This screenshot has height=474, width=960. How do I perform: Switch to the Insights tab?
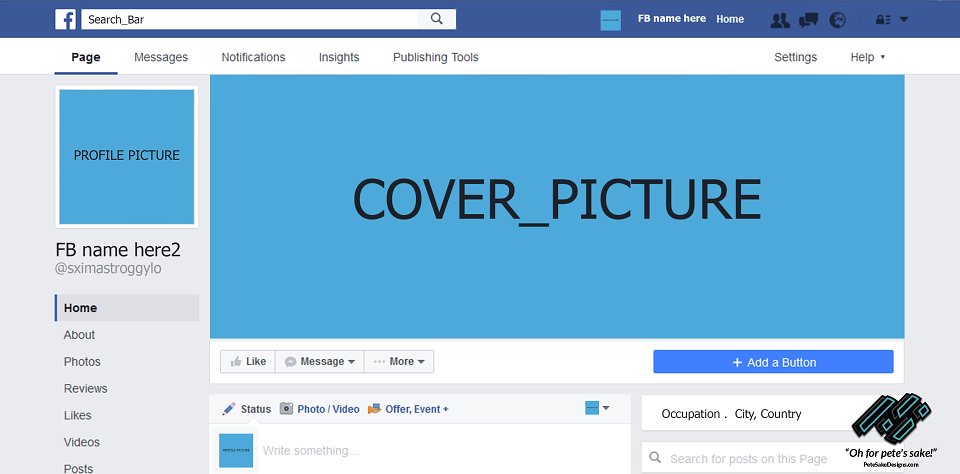coord(339,57)
